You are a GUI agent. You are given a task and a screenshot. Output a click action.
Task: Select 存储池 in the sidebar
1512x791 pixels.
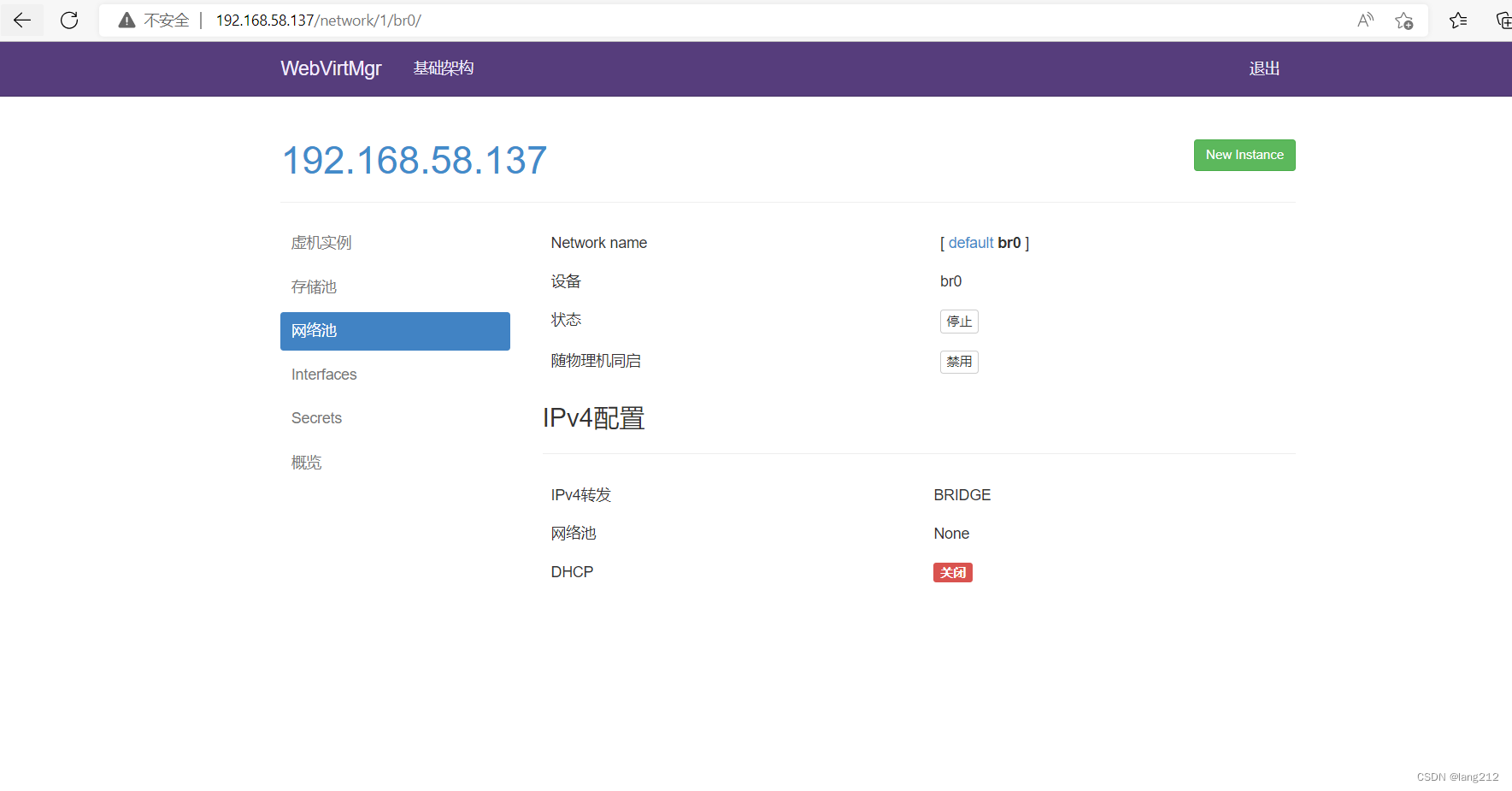click(x=395, y=286)
